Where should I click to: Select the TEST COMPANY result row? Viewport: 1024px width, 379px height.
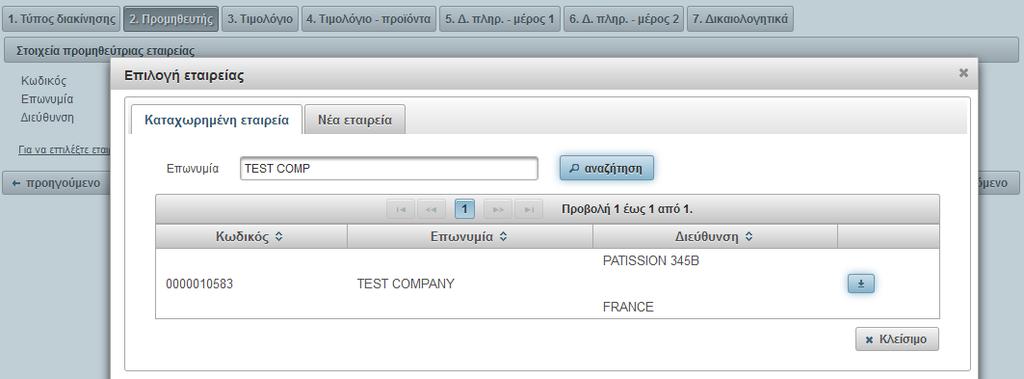tap(547, 284)
